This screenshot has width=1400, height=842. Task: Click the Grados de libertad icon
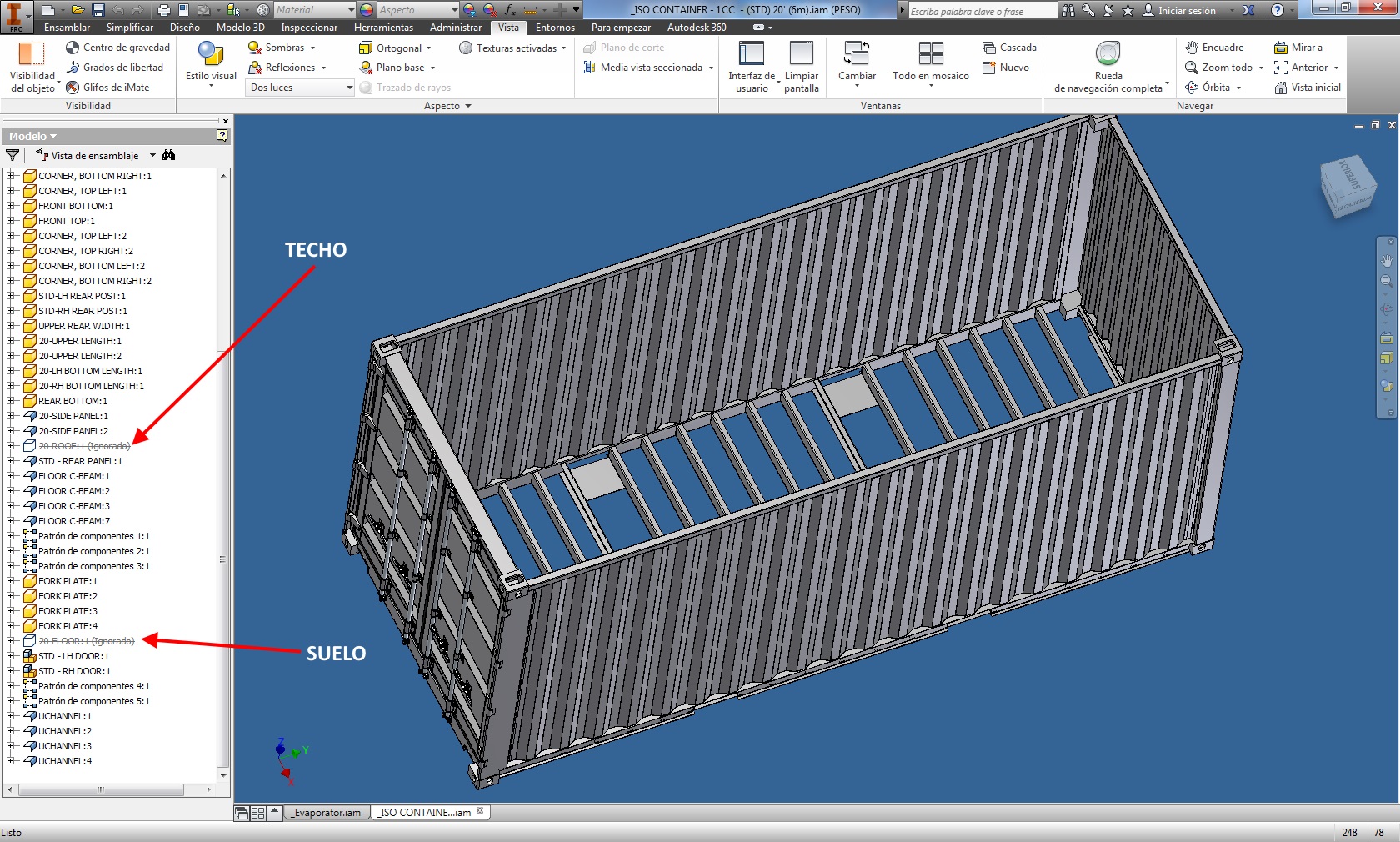click(72, 68)
